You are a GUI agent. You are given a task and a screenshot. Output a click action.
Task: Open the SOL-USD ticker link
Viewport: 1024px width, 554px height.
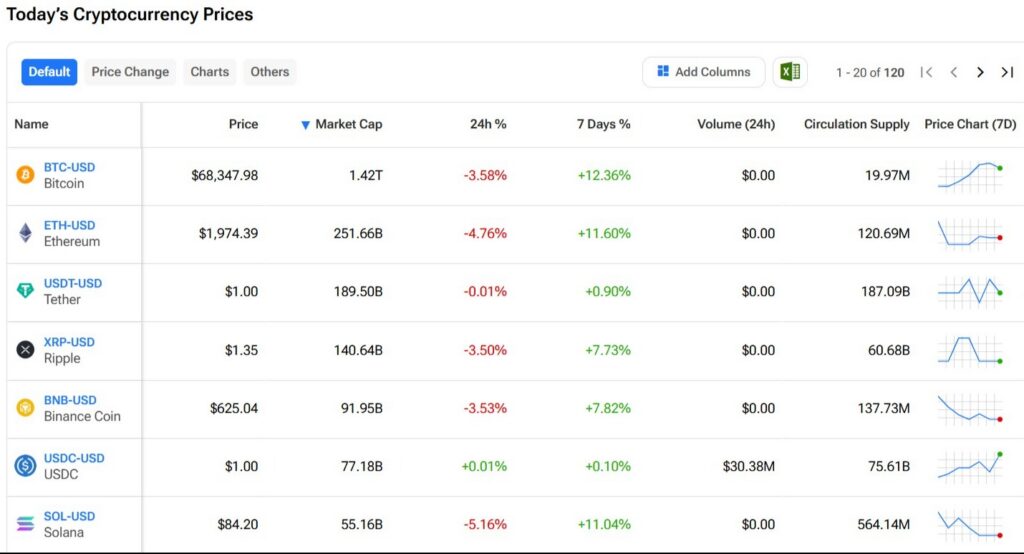[69, 516]
